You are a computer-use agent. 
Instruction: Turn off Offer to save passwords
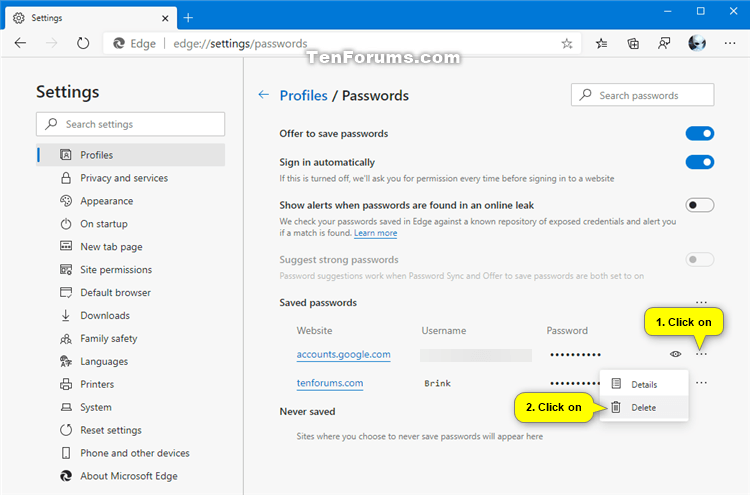click(700, 133)
